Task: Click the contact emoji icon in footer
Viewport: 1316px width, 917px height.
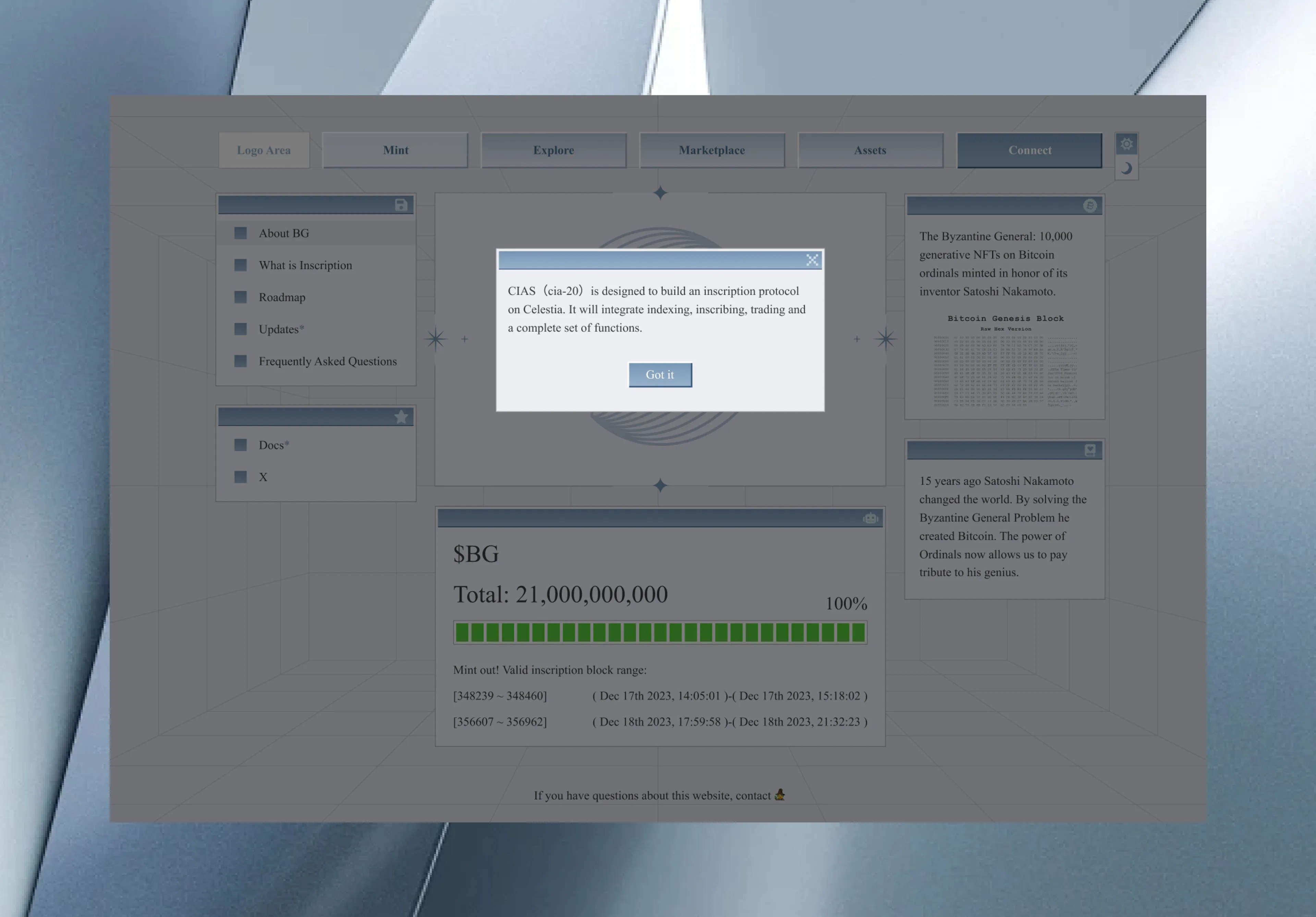Action: coord(780,795)
